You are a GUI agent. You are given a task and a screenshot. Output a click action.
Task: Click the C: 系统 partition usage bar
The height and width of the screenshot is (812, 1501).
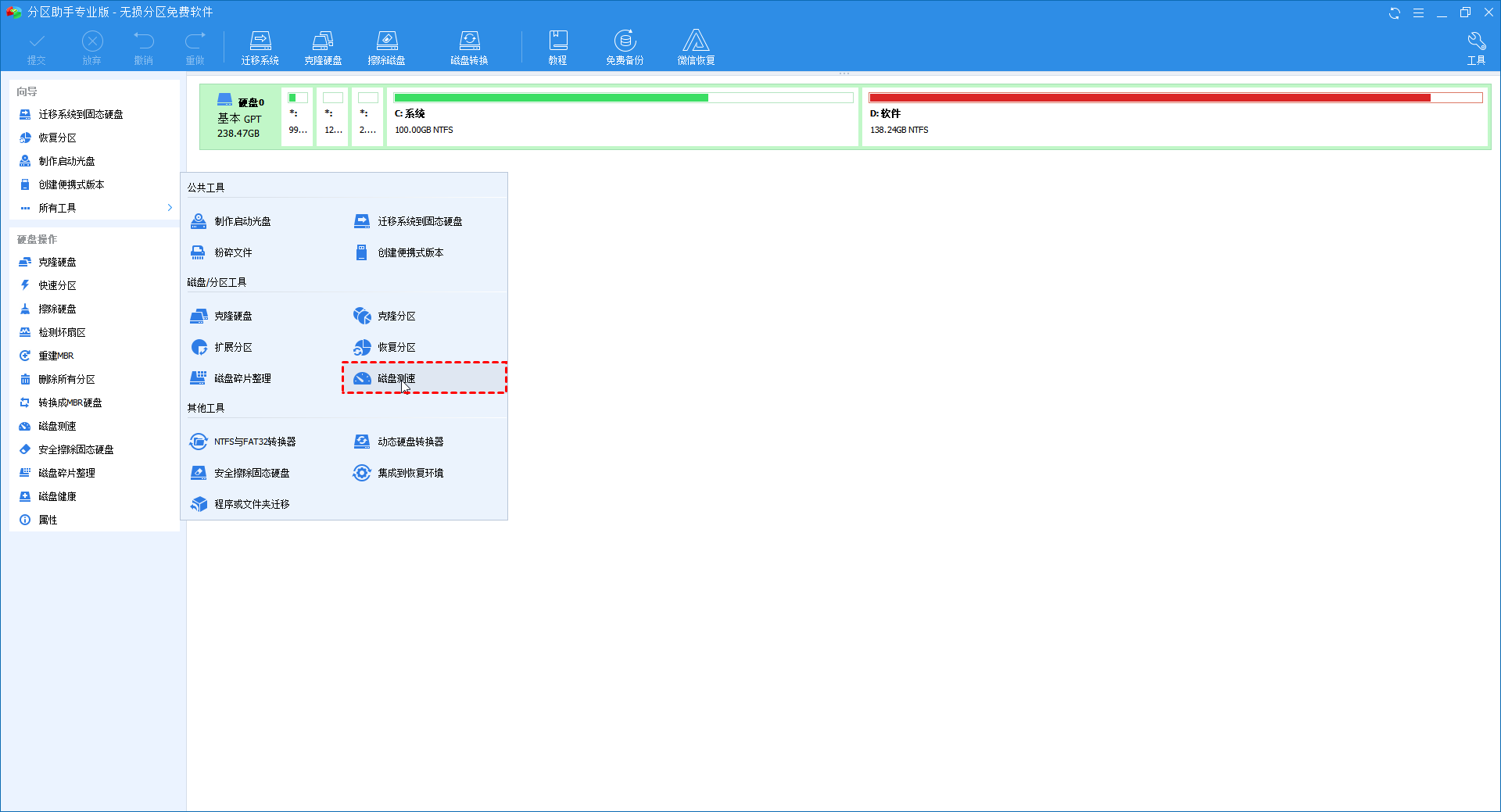pos(623,98)
